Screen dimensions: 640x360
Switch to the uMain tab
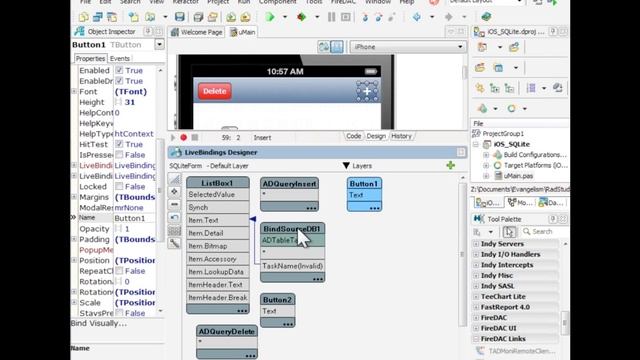tap(242, 32)
